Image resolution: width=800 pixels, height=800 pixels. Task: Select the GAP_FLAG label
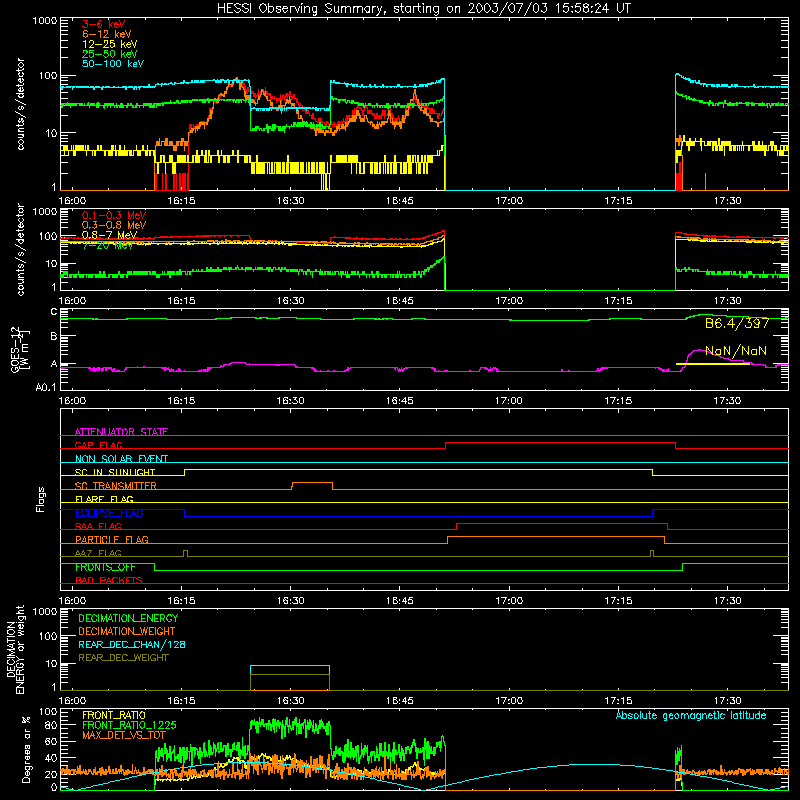(98, 445)
